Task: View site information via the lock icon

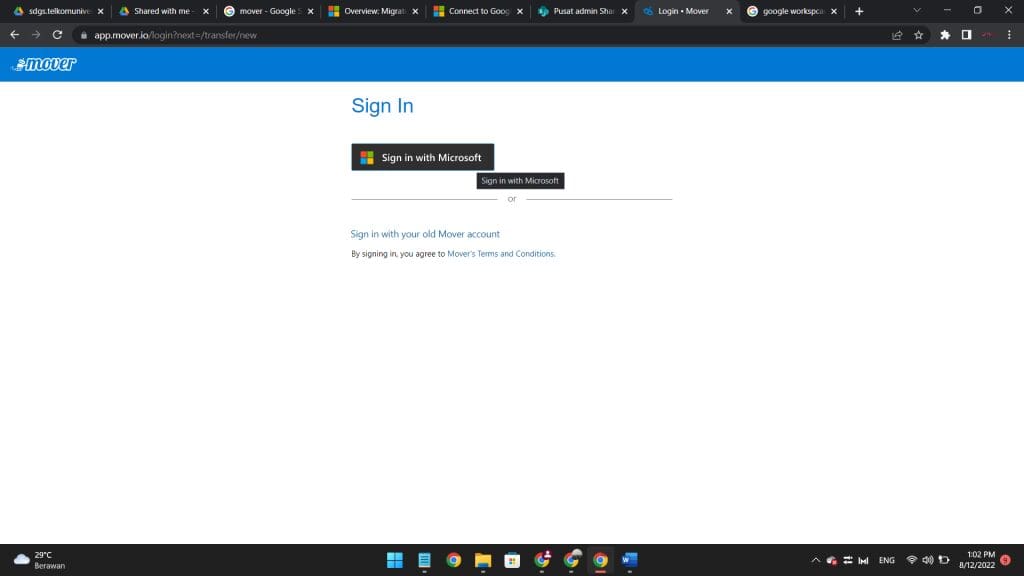Action: pyautogui.click(x=84, y=35)
